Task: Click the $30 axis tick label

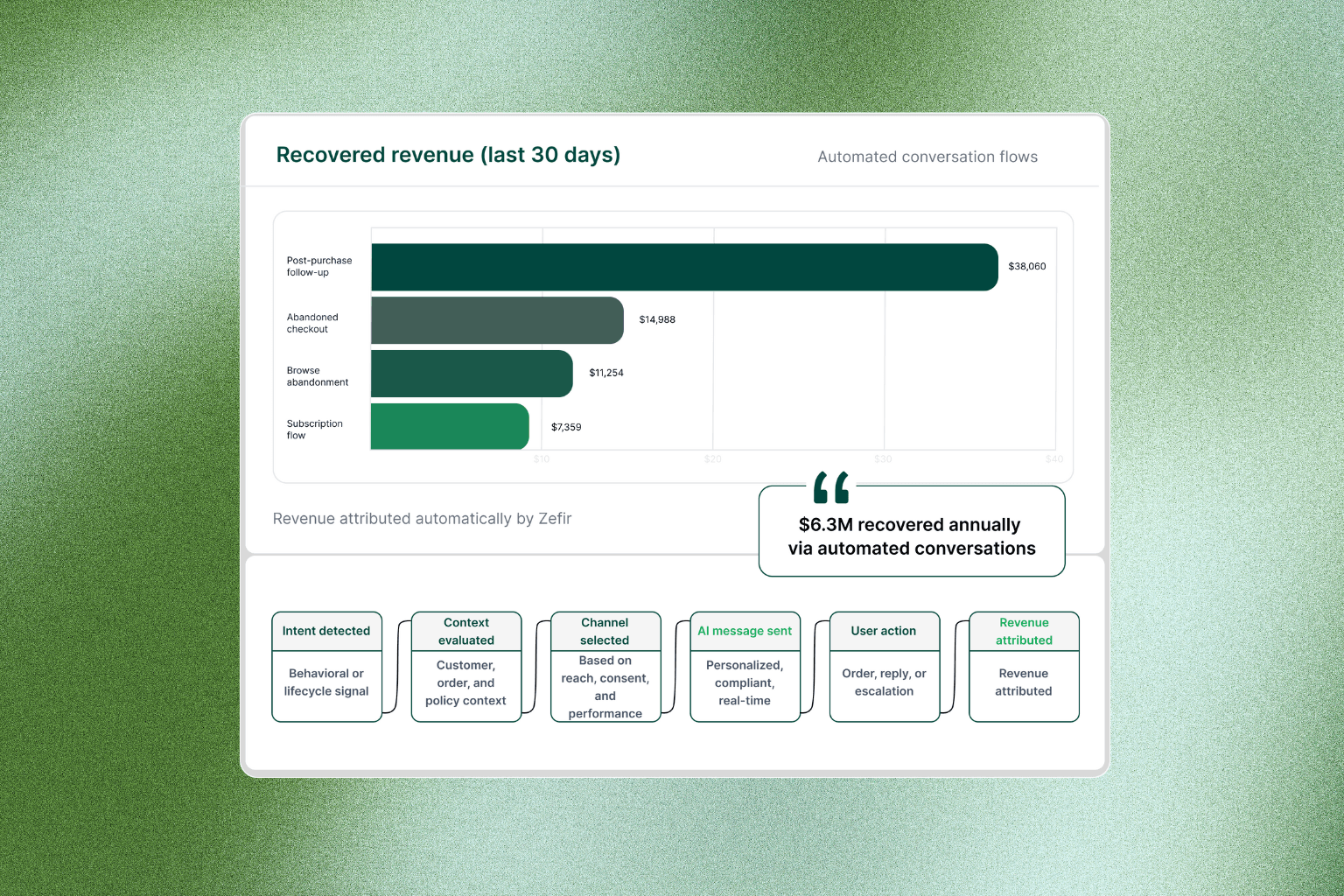Action: coord(884,459)
